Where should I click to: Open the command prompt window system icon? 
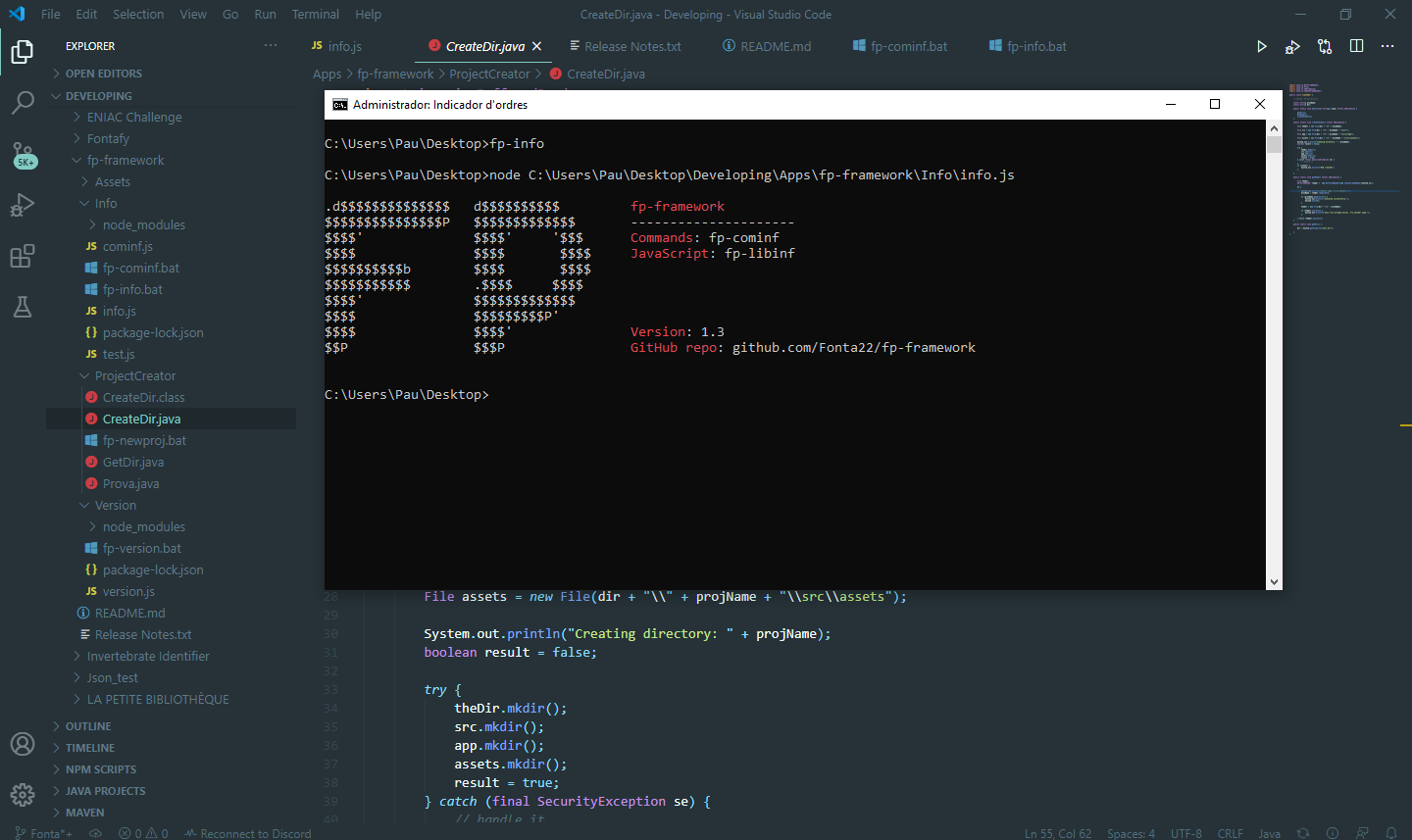coord(339,105)
